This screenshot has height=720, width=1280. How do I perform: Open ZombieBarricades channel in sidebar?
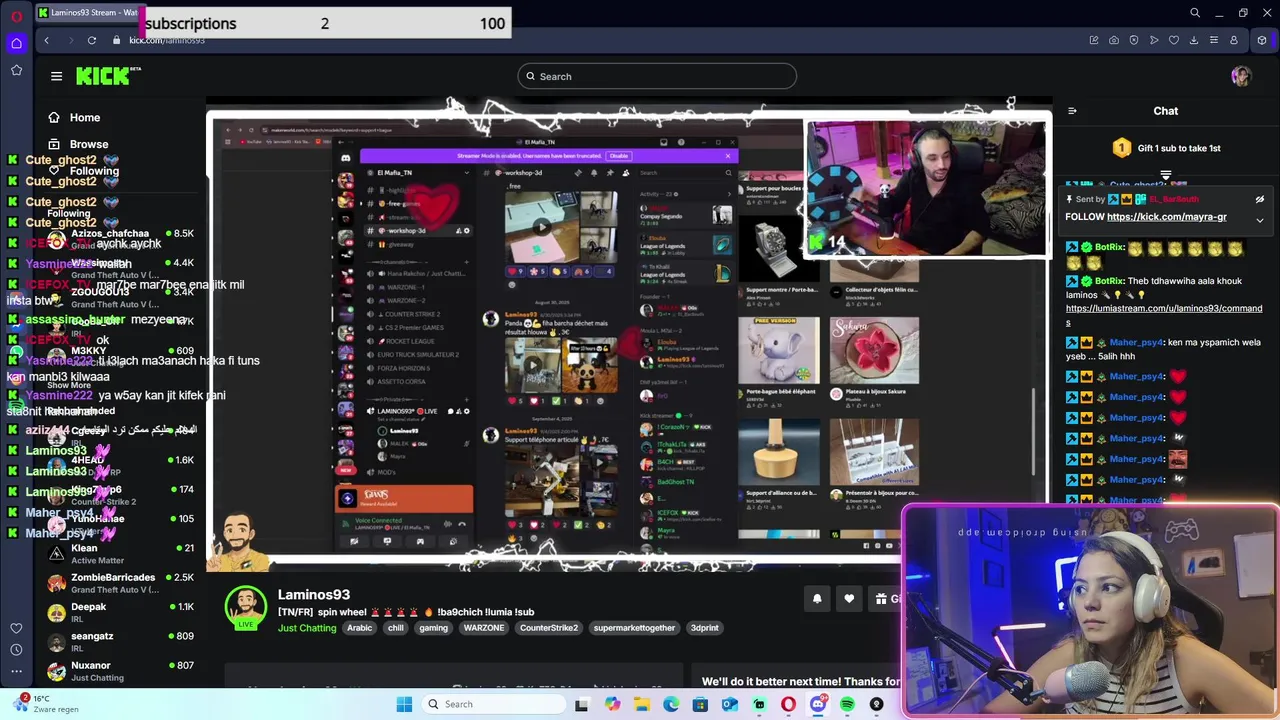coord(120,583)
